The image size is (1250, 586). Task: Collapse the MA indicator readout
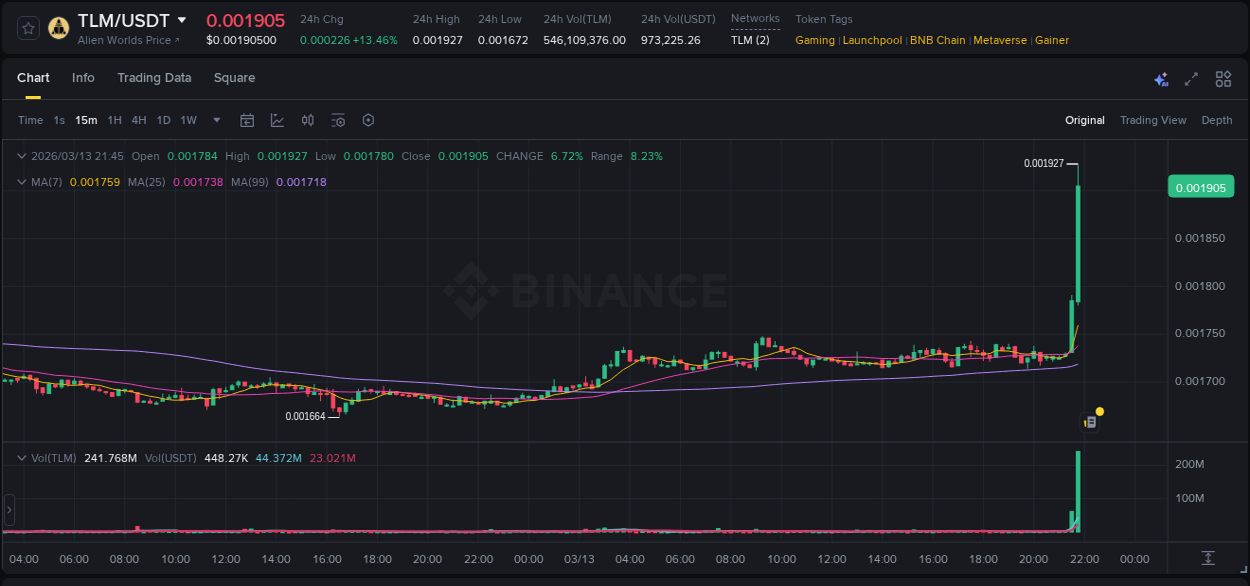click(22, 182)
